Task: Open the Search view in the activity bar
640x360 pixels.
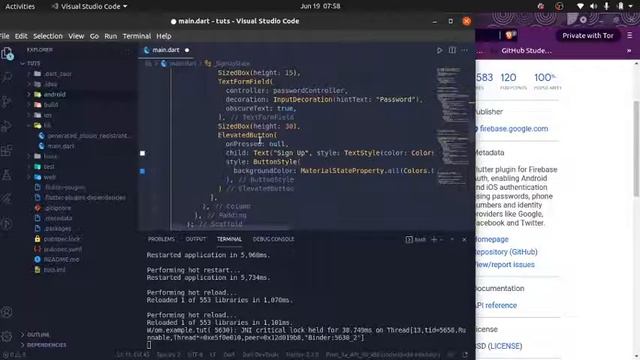Action: [x=7, y=77]
